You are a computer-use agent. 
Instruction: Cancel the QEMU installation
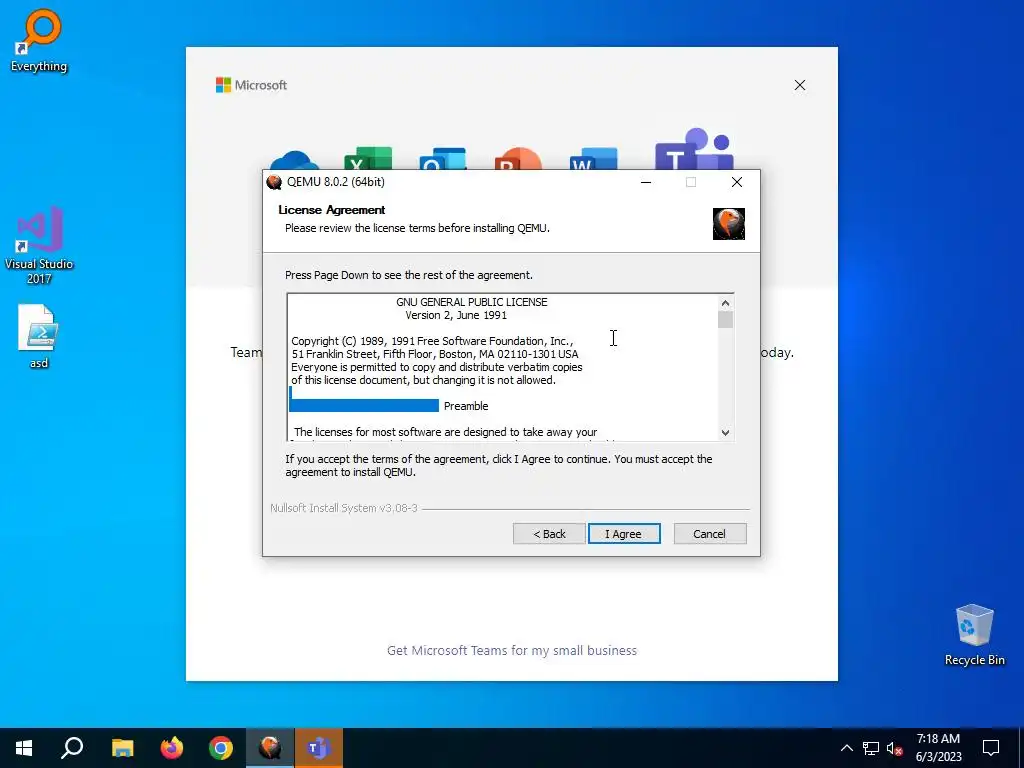tap(709, 534)
